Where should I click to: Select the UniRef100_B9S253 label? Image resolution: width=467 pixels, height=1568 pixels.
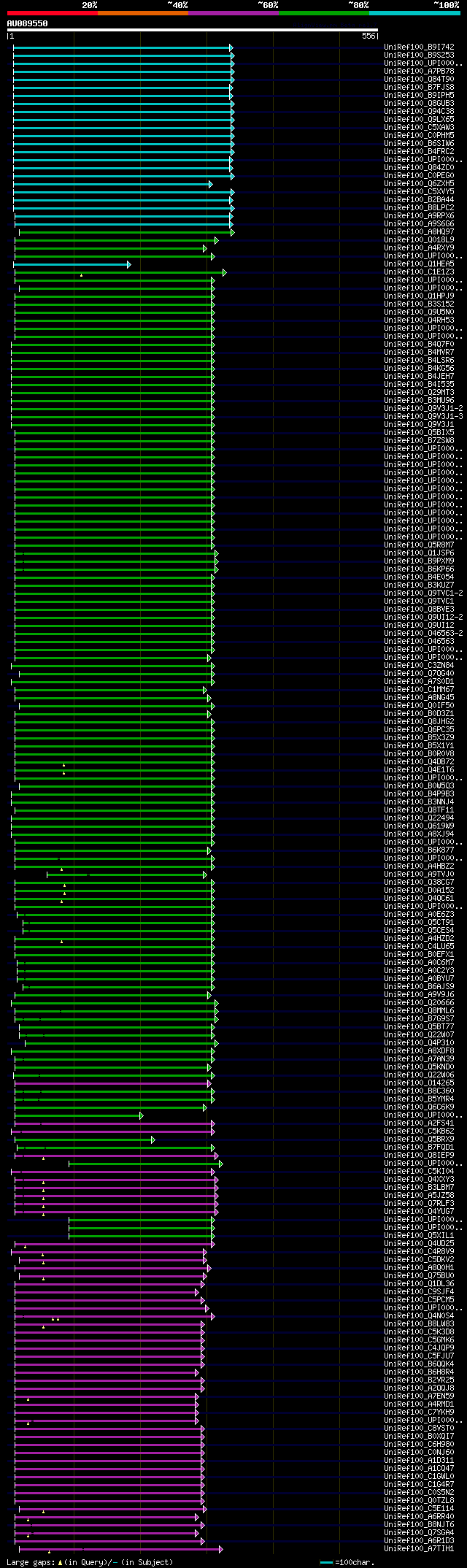(x=419, y=55)
